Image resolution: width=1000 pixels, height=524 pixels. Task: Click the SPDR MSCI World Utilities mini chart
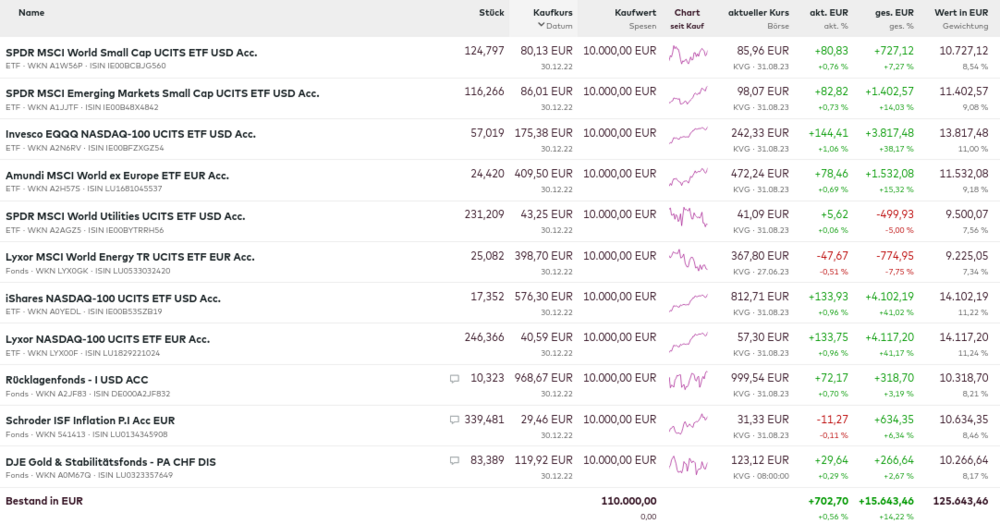point(688,219)
